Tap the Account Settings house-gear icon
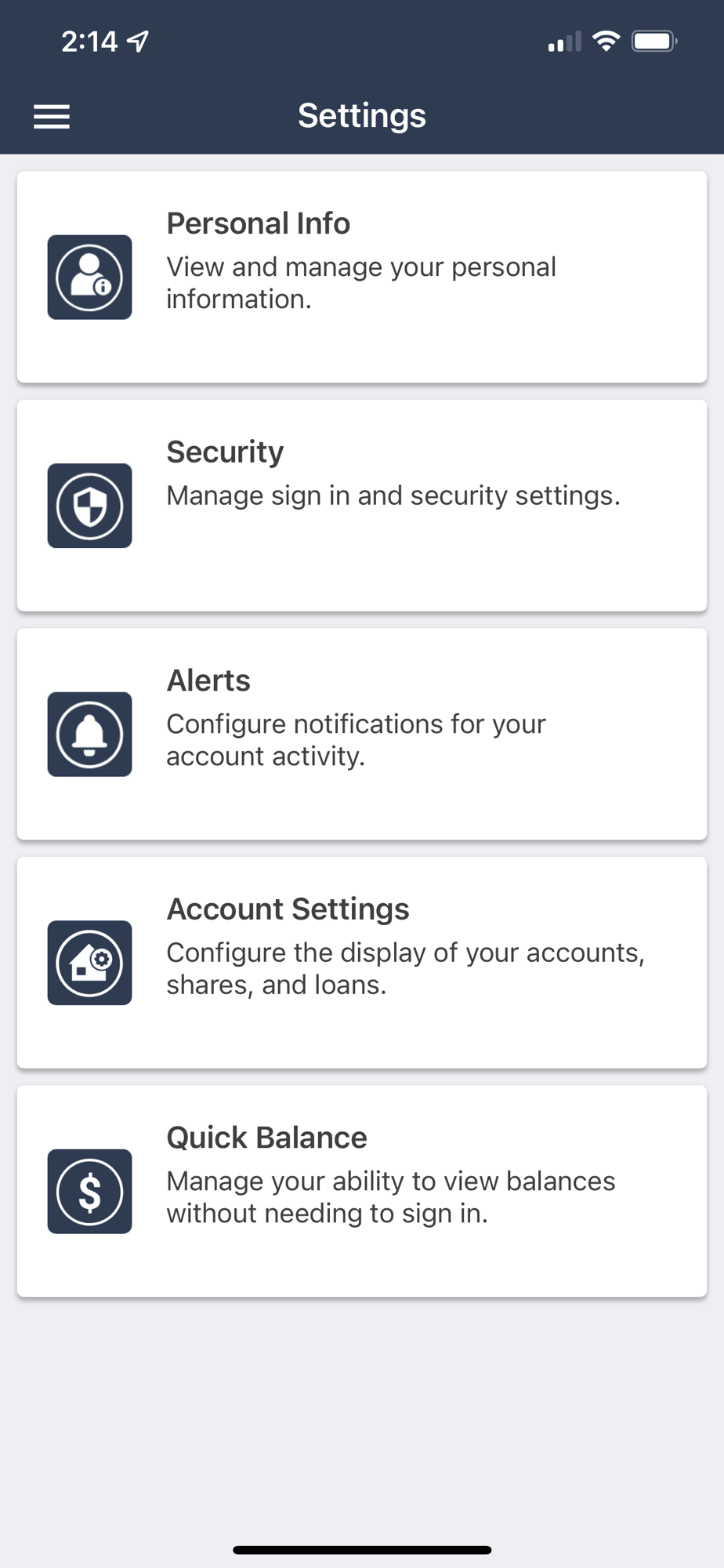This screenshot has width=724, height=1568. click(x=89, y=963)
